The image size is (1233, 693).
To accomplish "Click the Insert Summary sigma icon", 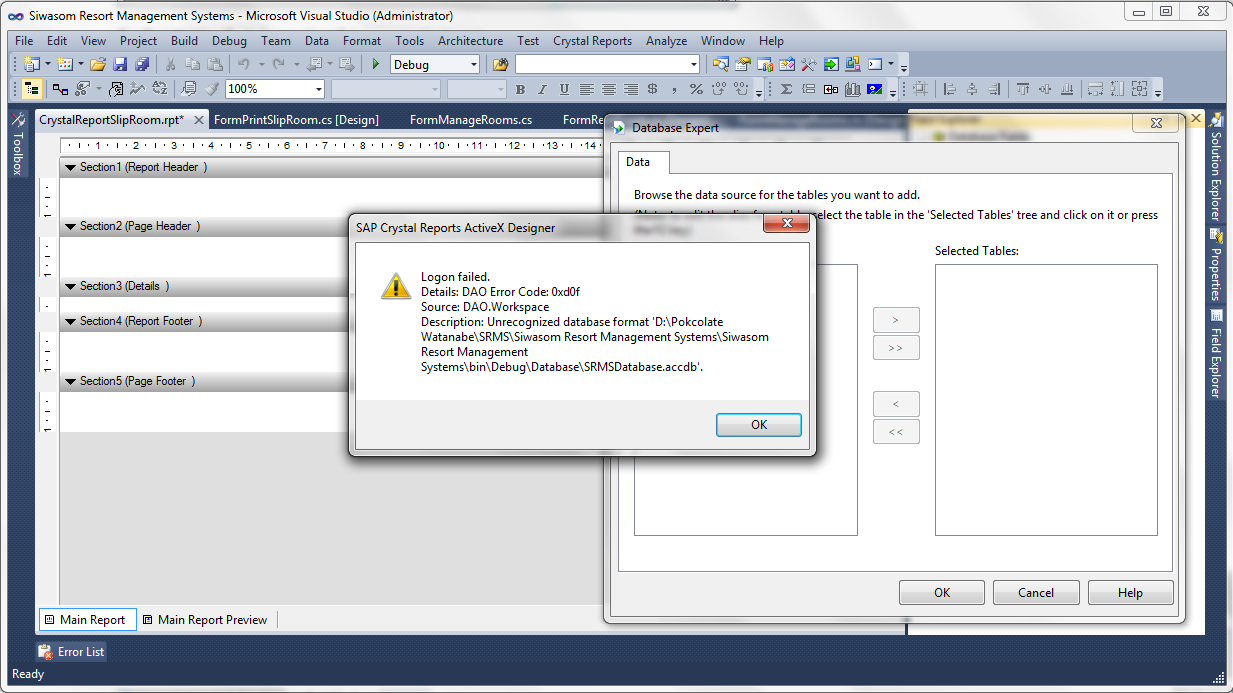I will tap(786, 89).
